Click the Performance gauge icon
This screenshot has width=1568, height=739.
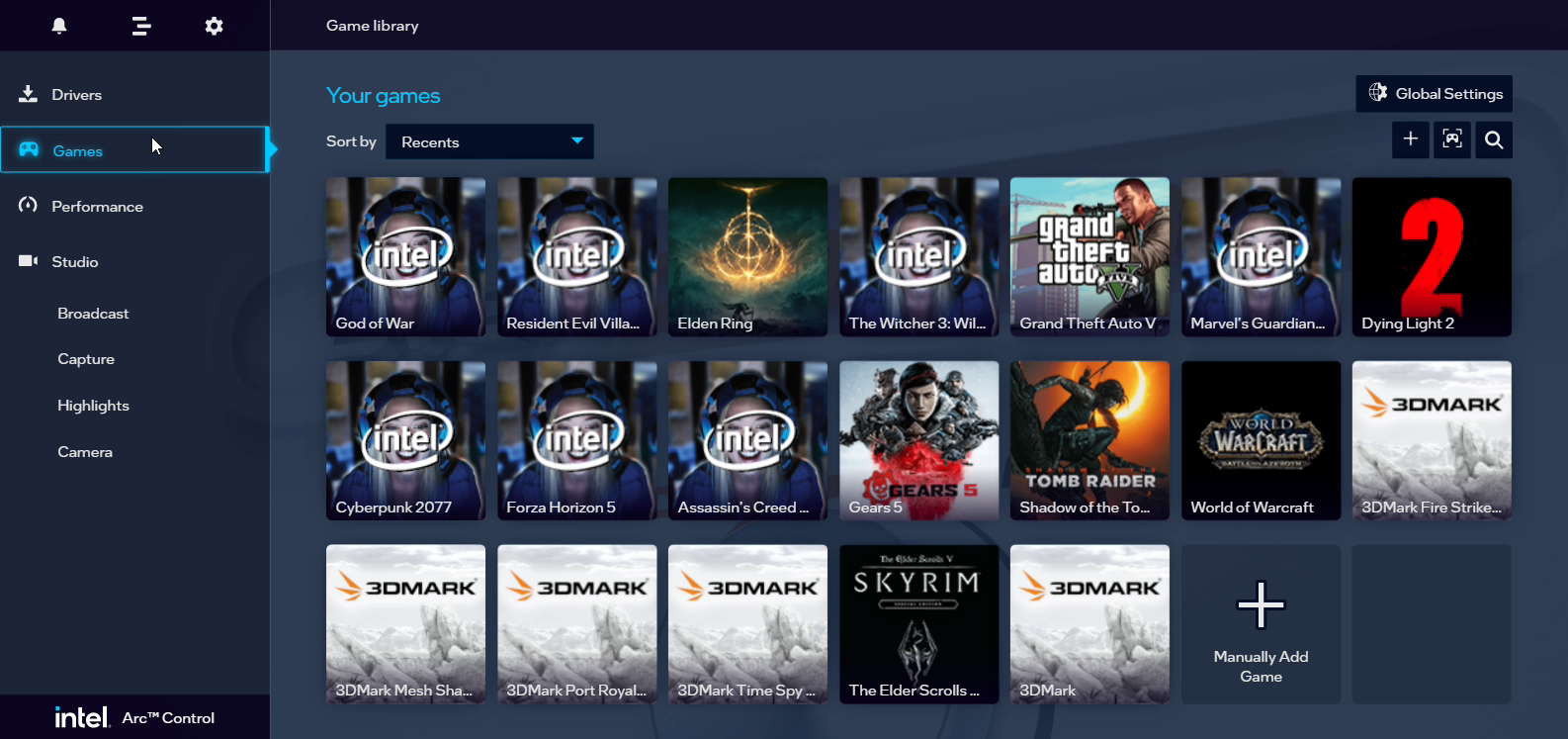[x=28, y=205]
